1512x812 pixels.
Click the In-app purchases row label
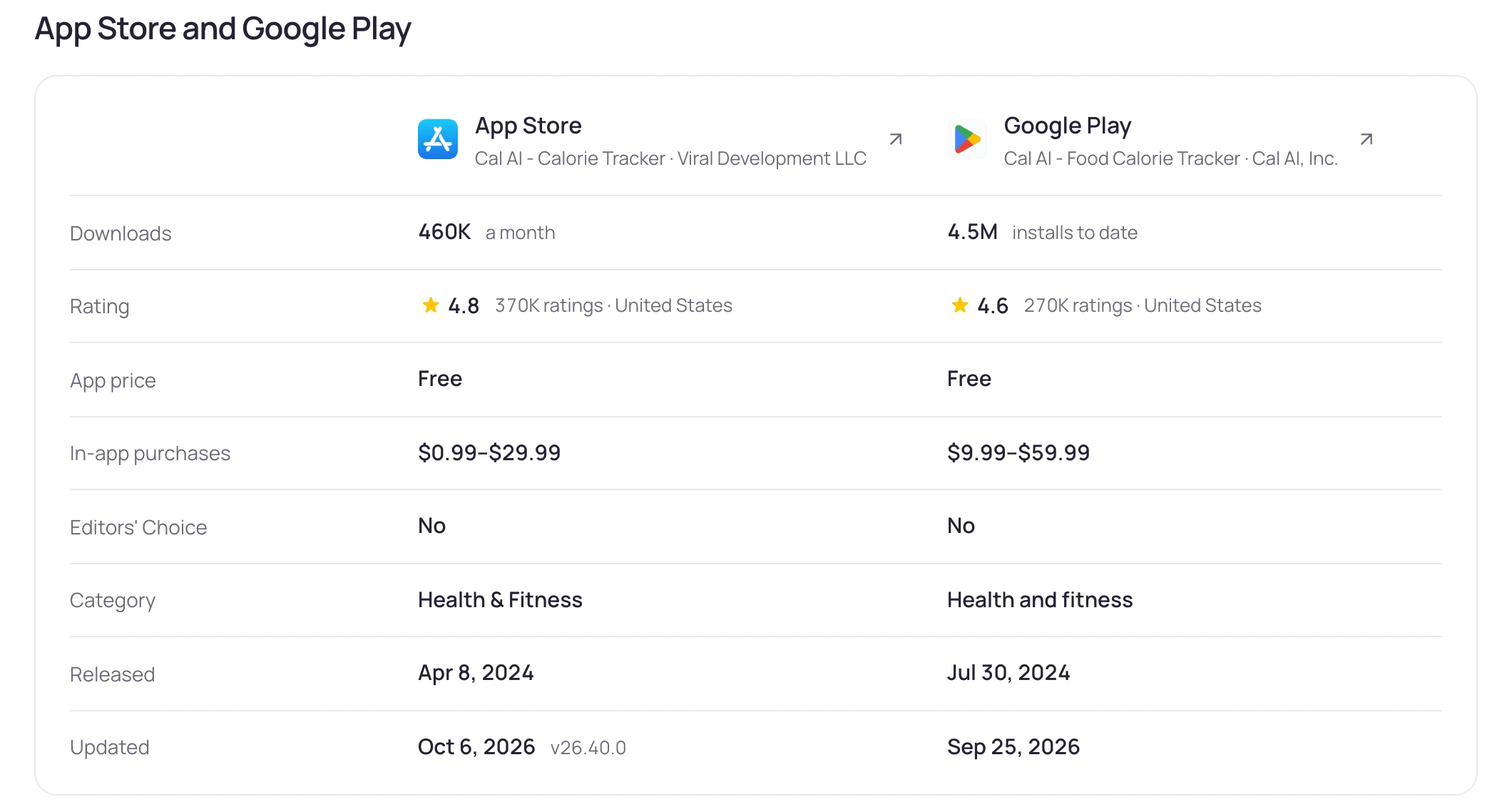[x=150, y=454]
